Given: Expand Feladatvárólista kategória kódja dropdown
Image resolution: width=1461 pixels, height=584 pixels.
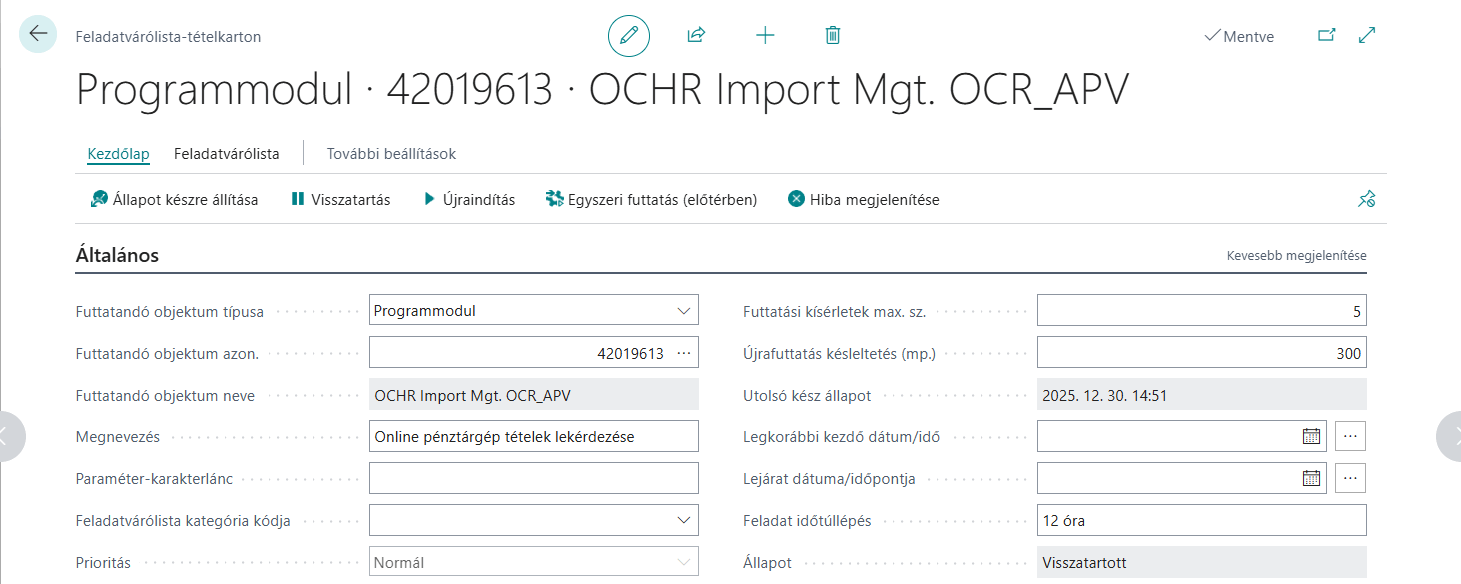Looking at the screenshot, I should 684,520.
